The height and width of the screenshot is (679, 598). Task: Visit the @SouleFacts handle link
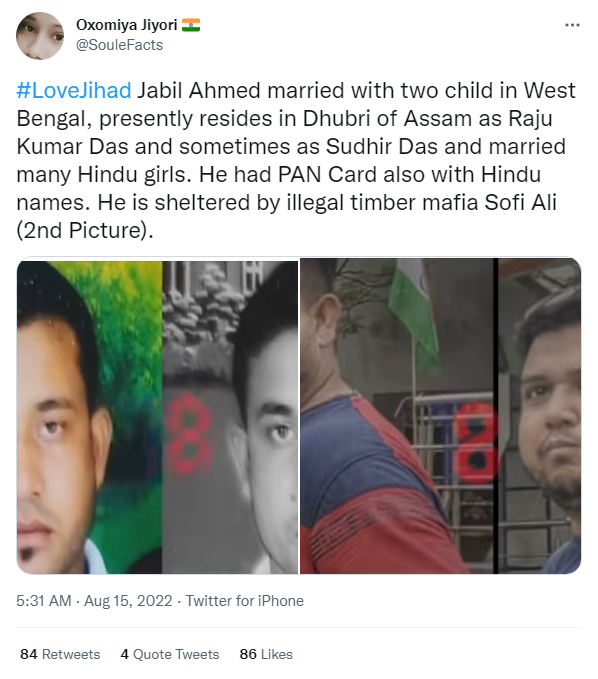120,45
